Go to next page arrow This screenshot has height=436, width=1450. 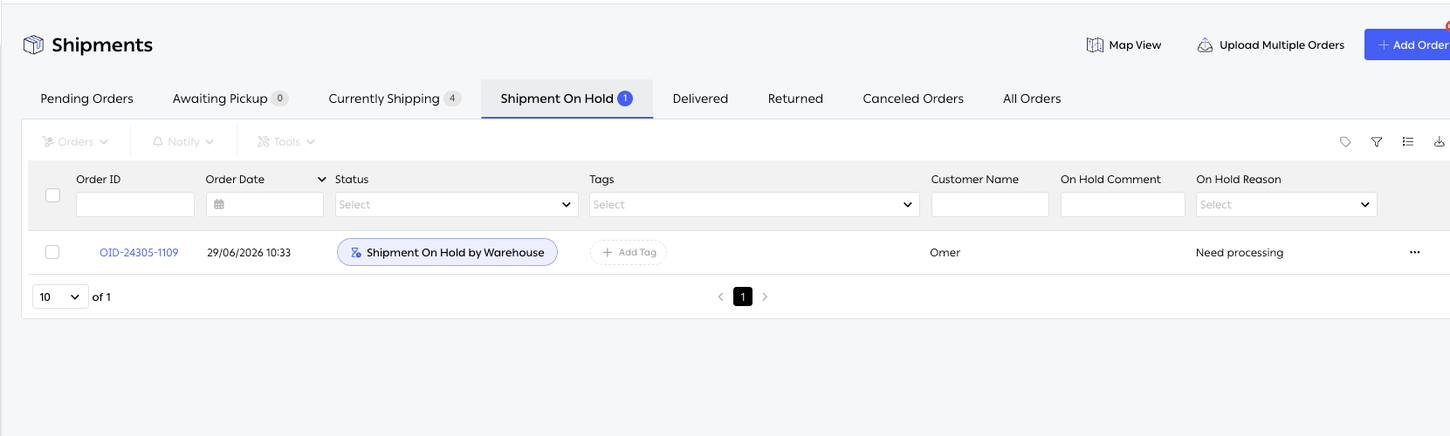765,297
